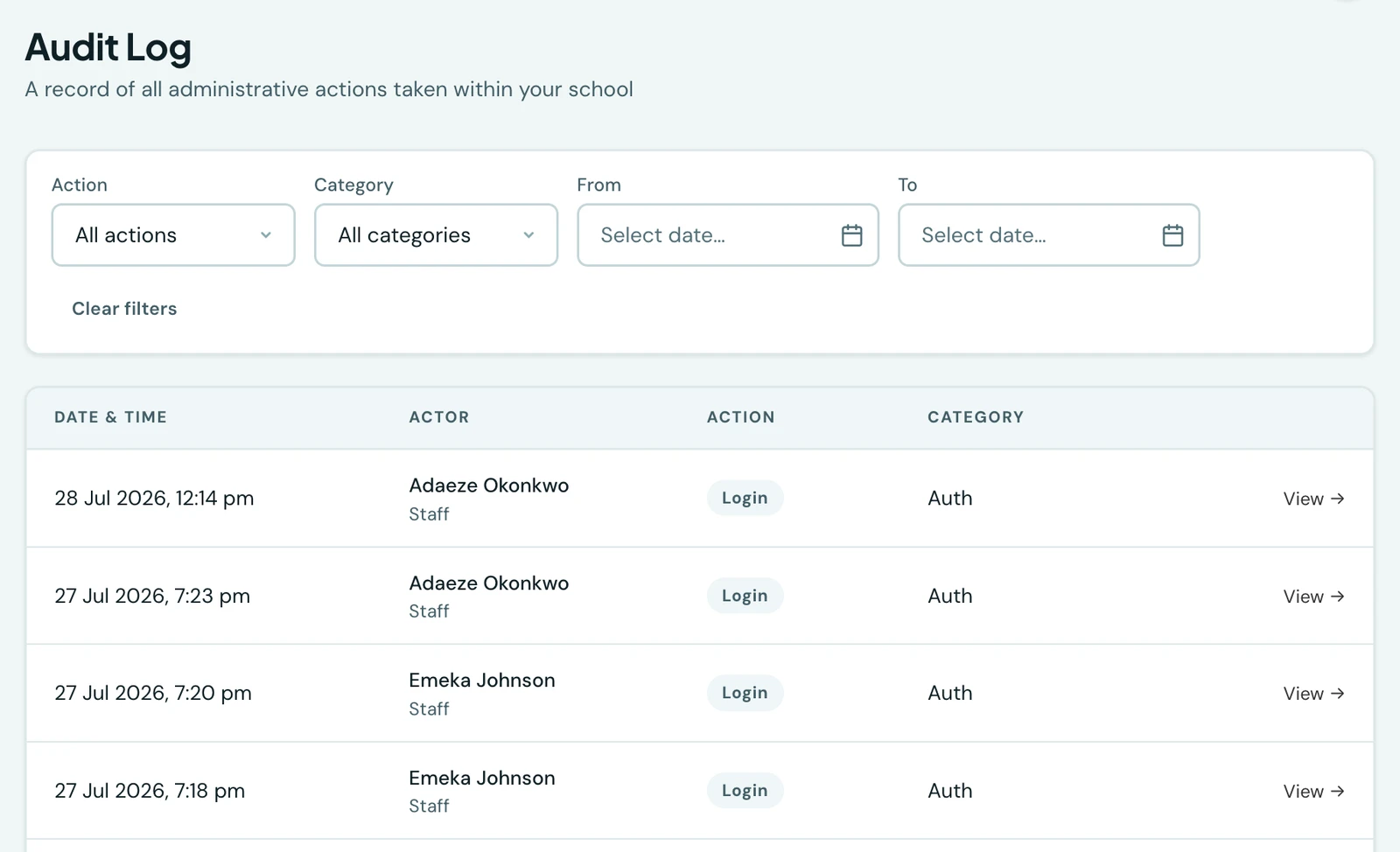The image size is (1400, 852).
Task: Click the Audit Log page heading
Action: [108, 48]
